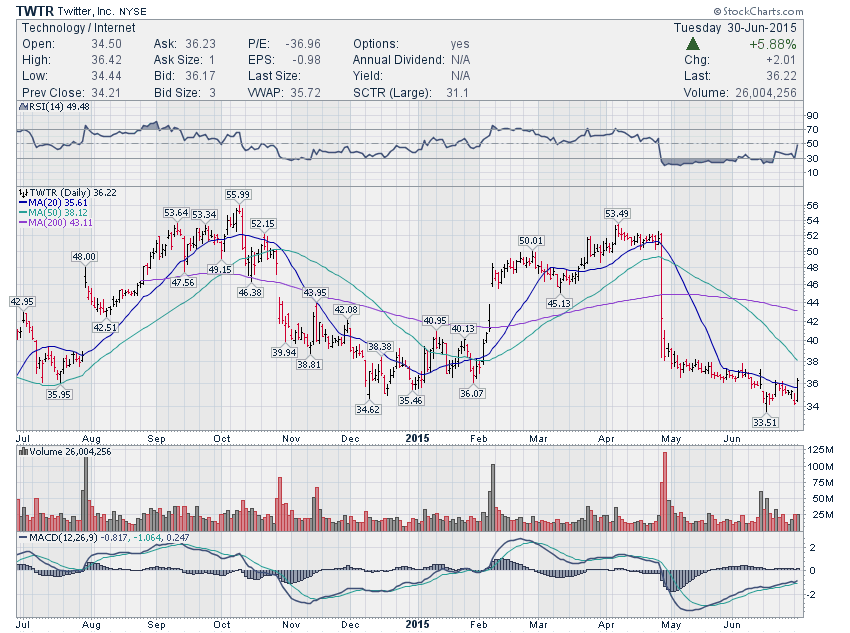The width and height of the screenshot is (850, 633).
Task: Click the 33.51 June low label
Action: [765, 422]
